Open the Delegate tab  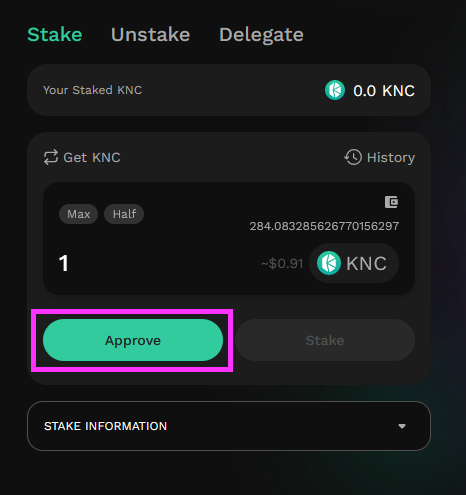pos(261,35)
